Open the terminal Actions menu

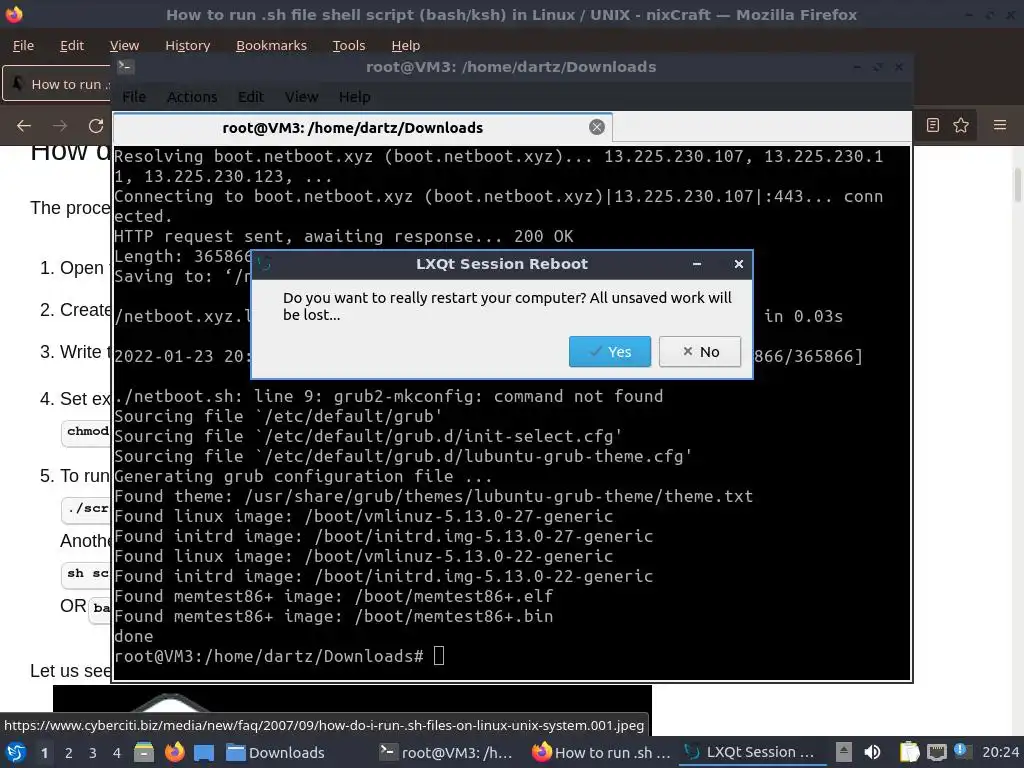point(191,97)
